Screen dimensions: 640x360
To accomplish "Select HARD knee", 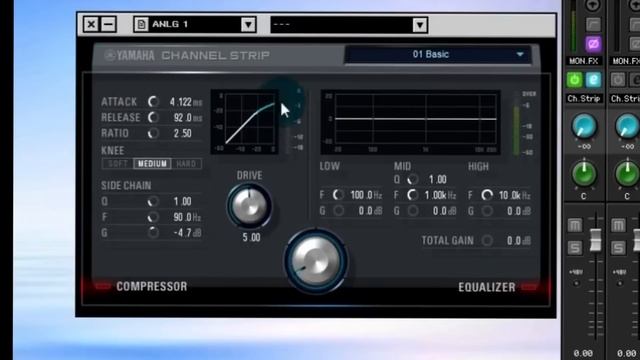I will 187,164.
